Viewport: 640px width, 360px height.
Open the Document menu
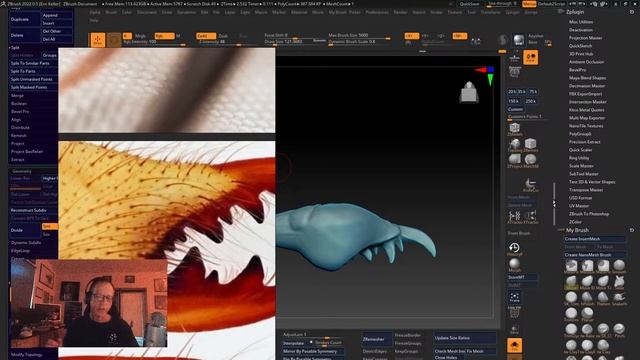(x=147, y=12)
